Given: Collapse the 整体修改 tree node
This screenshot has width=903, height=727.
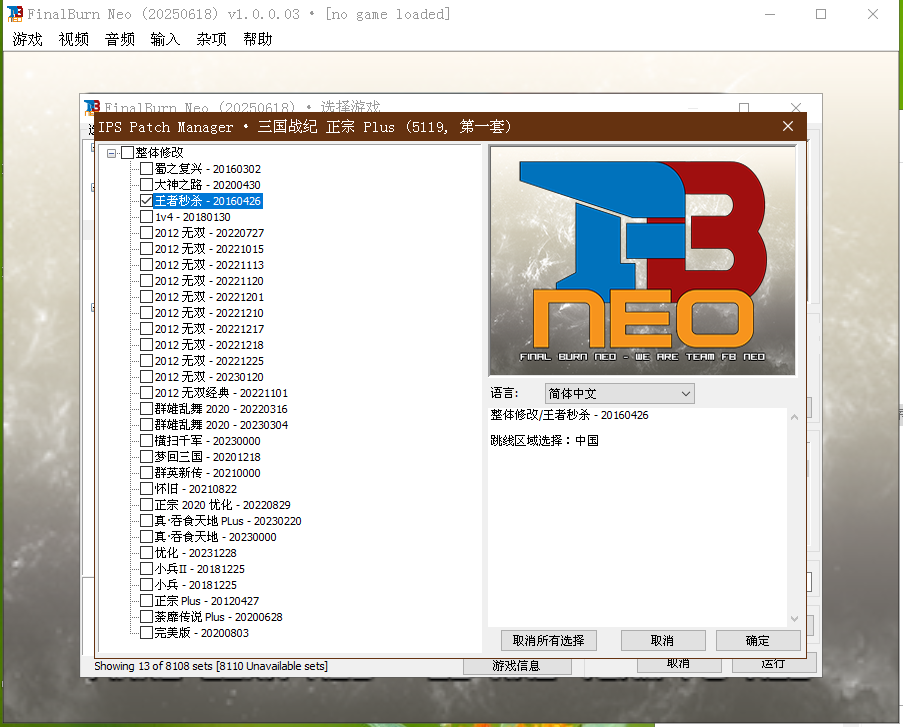Looking at the screenshot, I should point(112,153).
